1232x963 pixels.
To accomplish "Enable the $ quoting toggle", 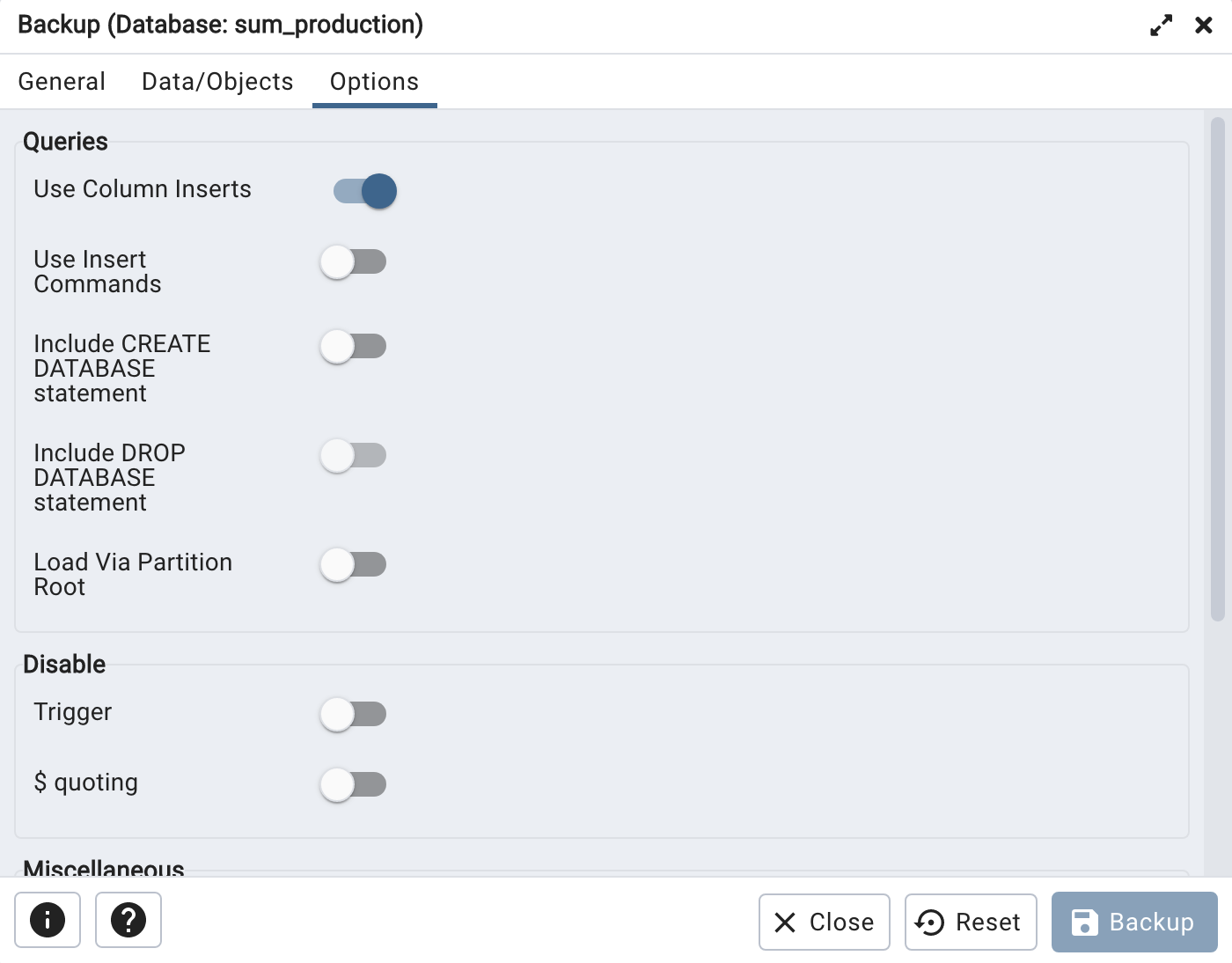I will pyautogui.click(x=353, y=784).
